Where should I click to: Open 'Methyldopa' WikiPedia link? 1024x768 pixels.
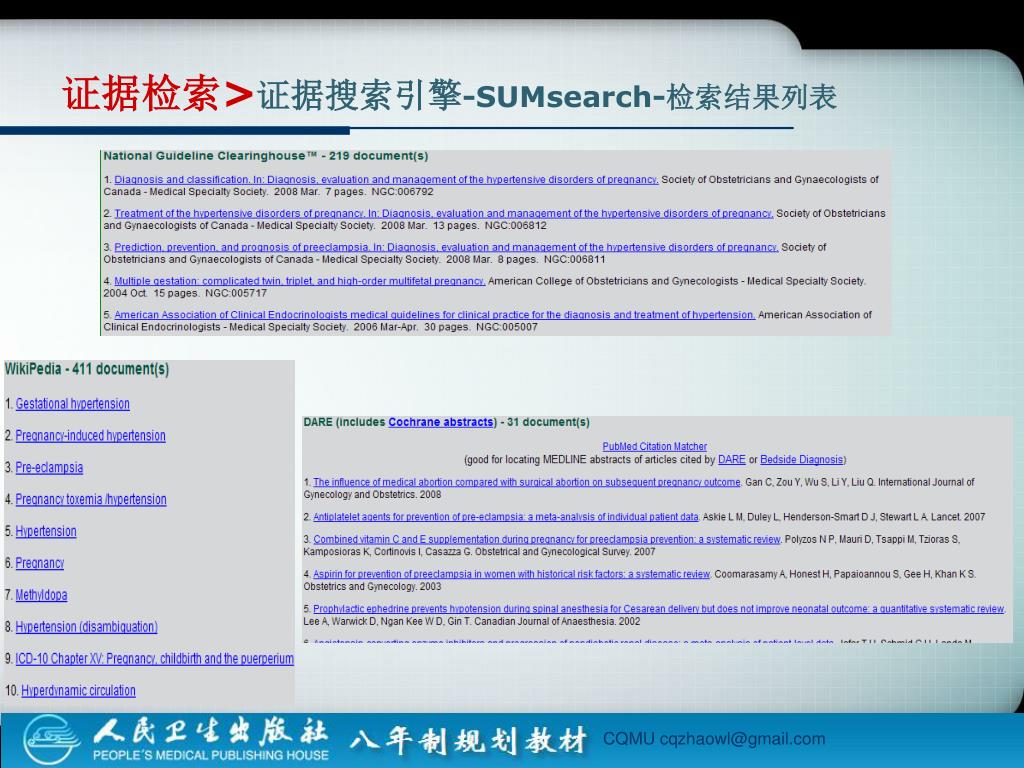tap(41, 596)
